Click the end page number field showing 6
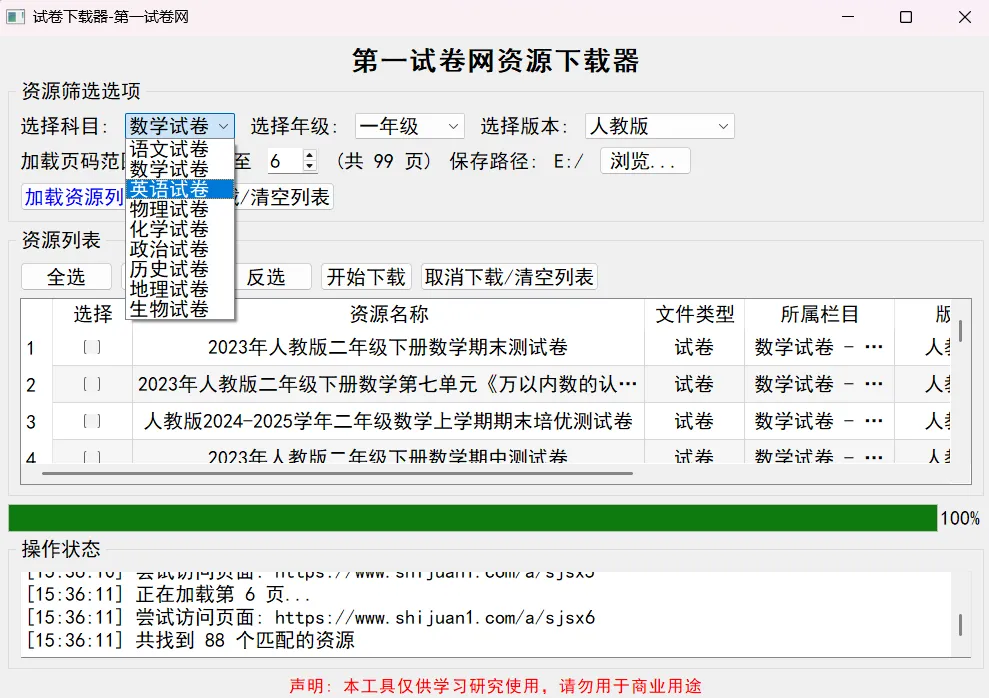Viewport: 989px width, 698px height. tap(285, 161)
